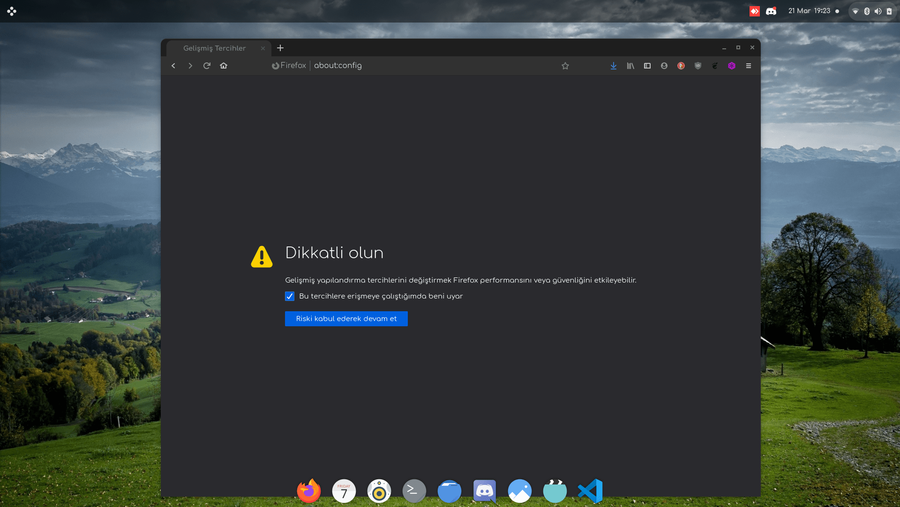
Task: Maximize the Firefox window
Action: [738, 48]
